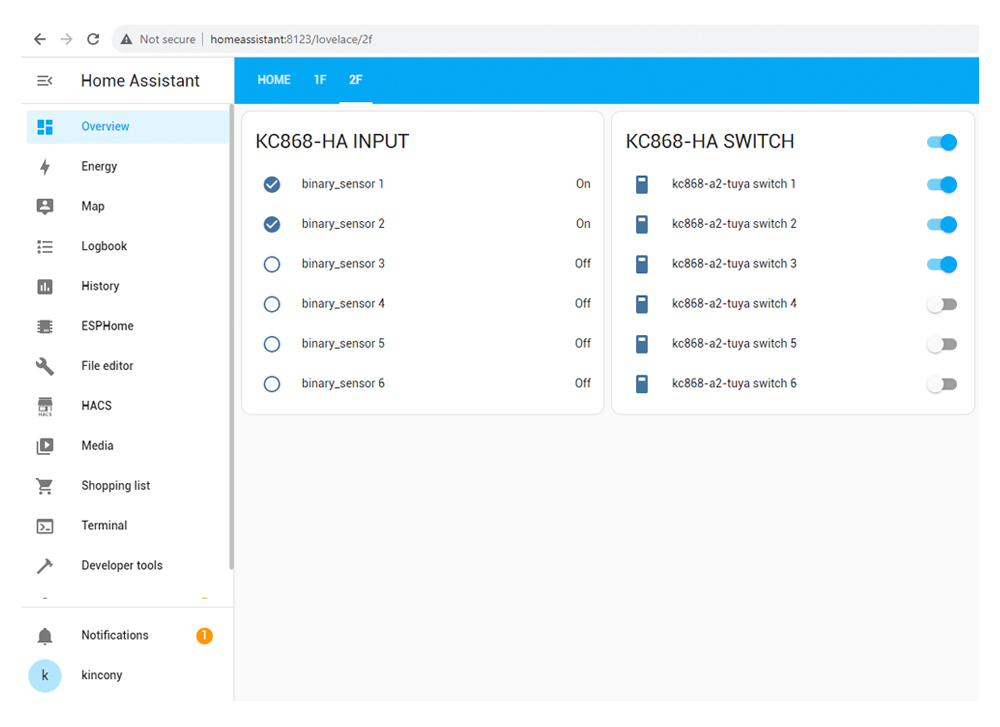Viewport: 1000px width, 727px height.
Task: Turn on kc868-a2-tuya switch 6
Action: pyautogui.click(x=941, y=384)
